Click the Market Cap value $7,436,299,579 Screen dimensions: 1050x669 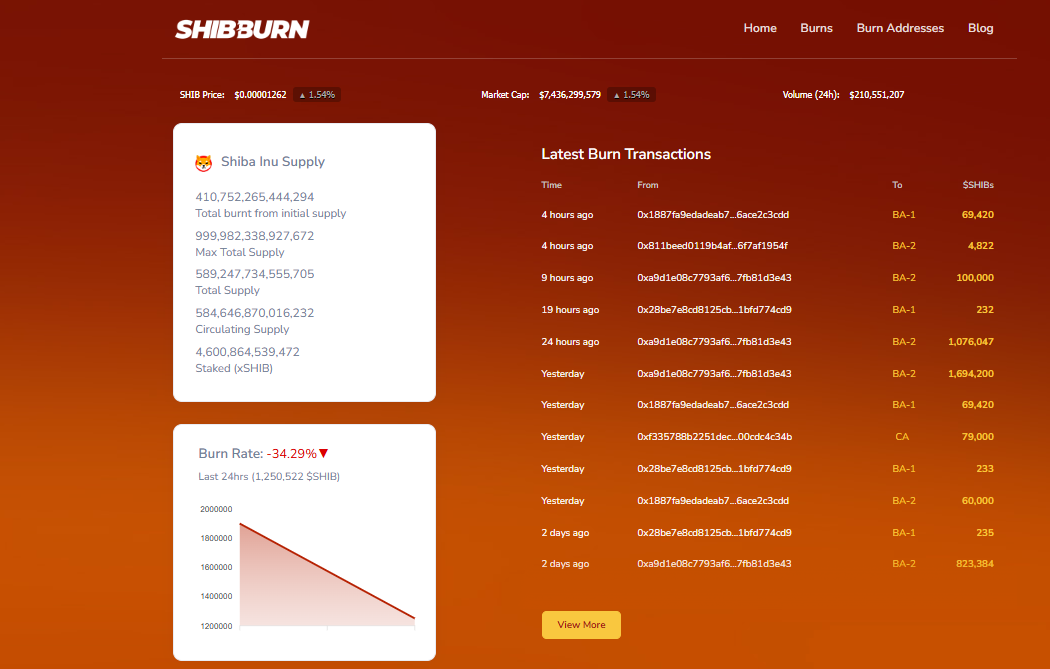(570, 95)
